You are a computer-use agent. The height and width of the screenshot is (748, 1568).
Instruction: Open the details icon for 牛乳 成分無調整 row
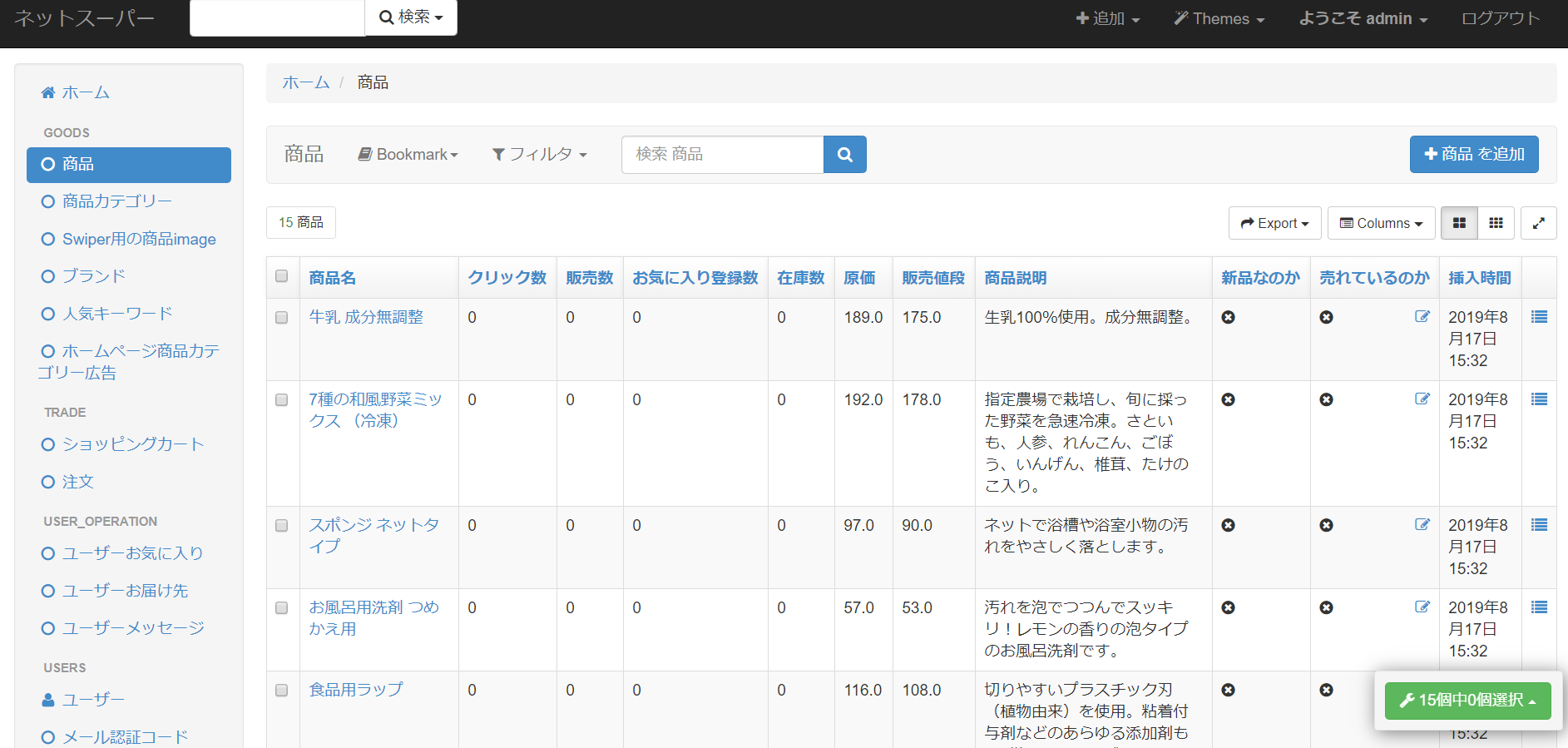[x=1539, y=317]
